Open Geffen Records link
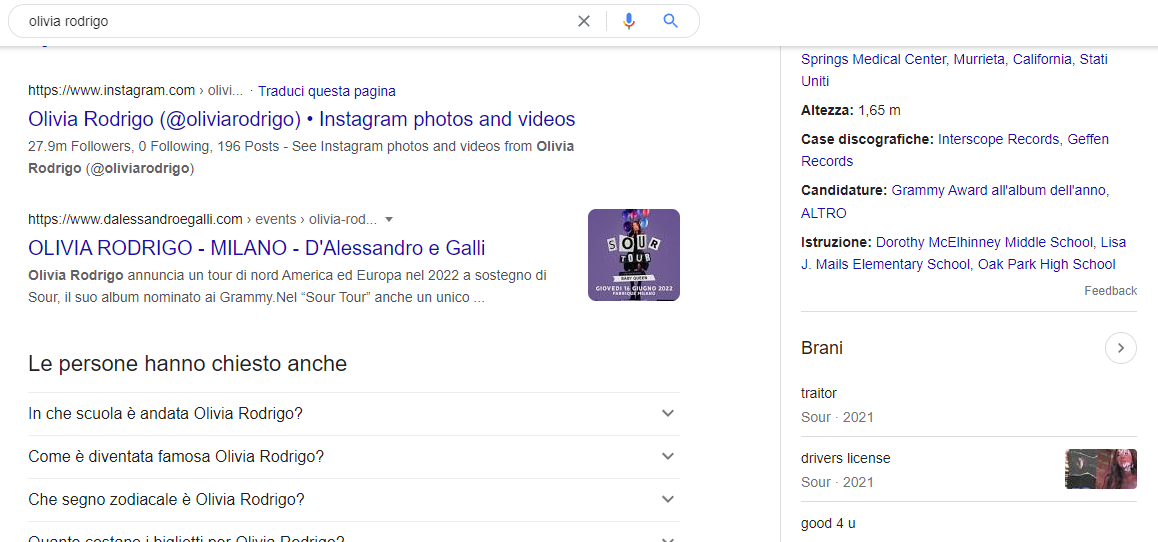1158x542 pixels. (x=955, y=150)
